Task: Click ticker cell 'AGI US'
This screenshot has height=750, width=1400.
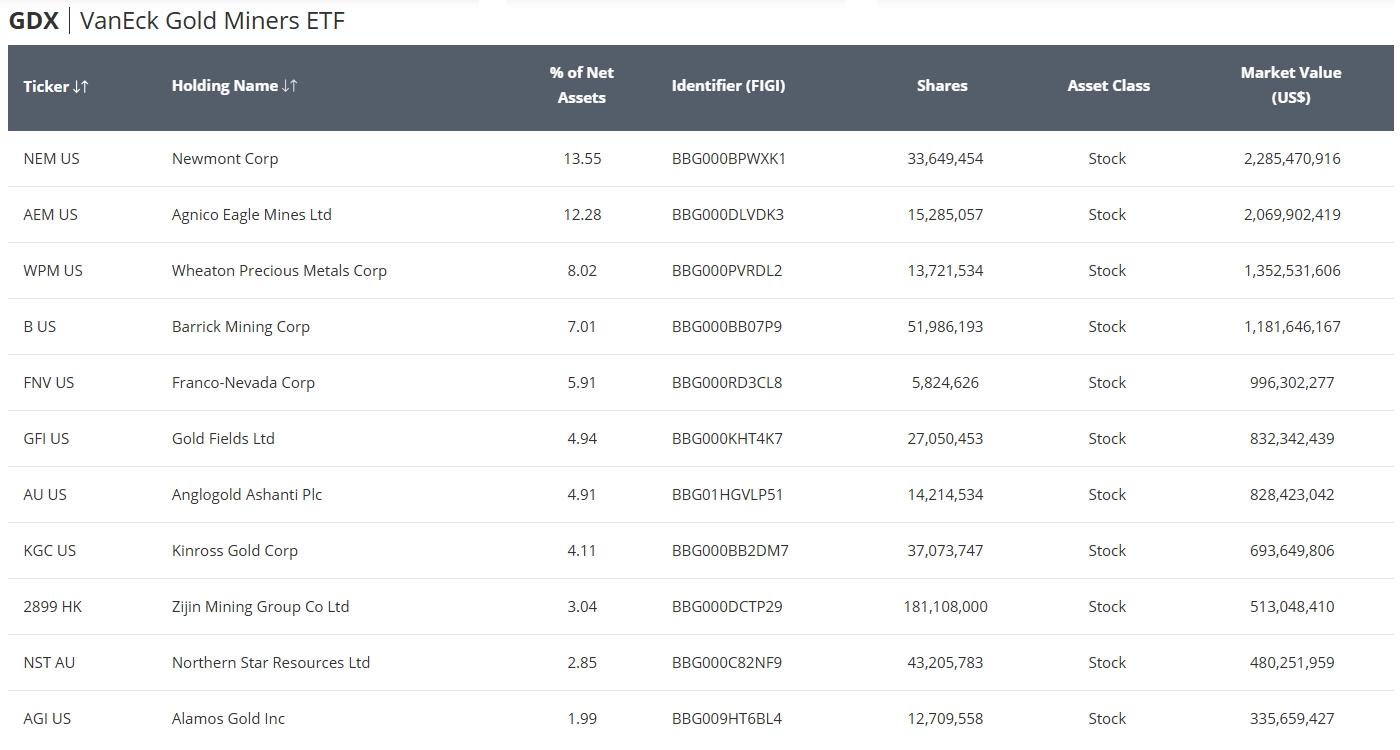Action: tap(47, 719)
